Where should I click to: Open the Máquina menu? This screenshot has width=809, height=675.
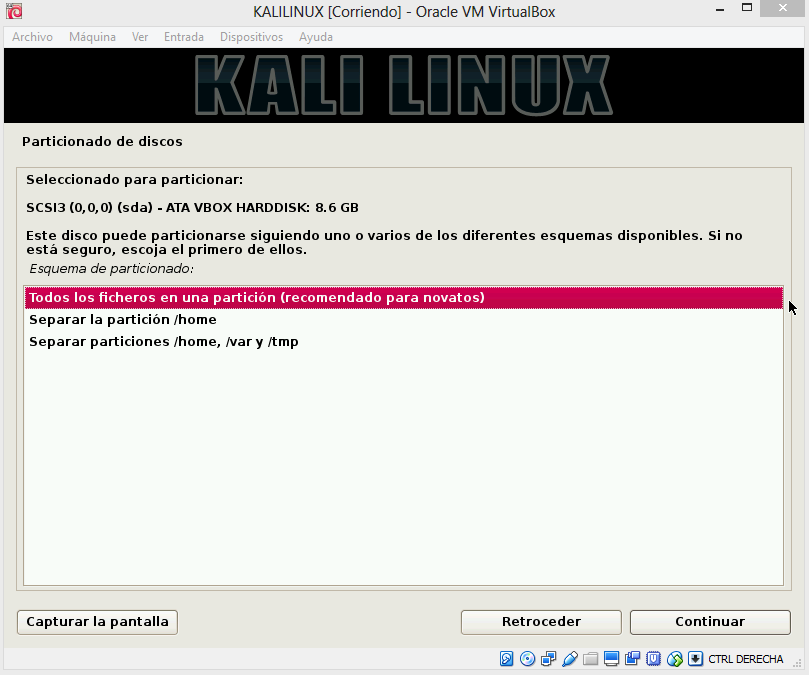pos(92,37)
